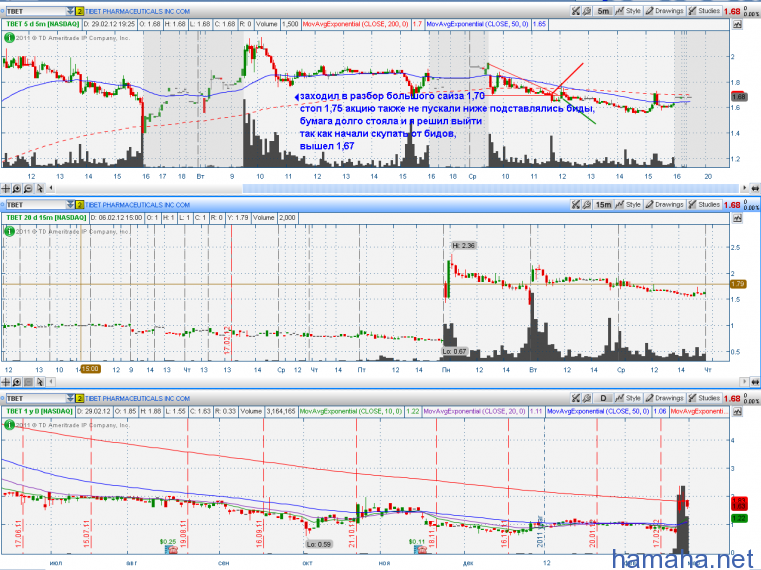Expand 5m chart with double-arrow icon
Screen dimensions: 761x570
[755, 188]
